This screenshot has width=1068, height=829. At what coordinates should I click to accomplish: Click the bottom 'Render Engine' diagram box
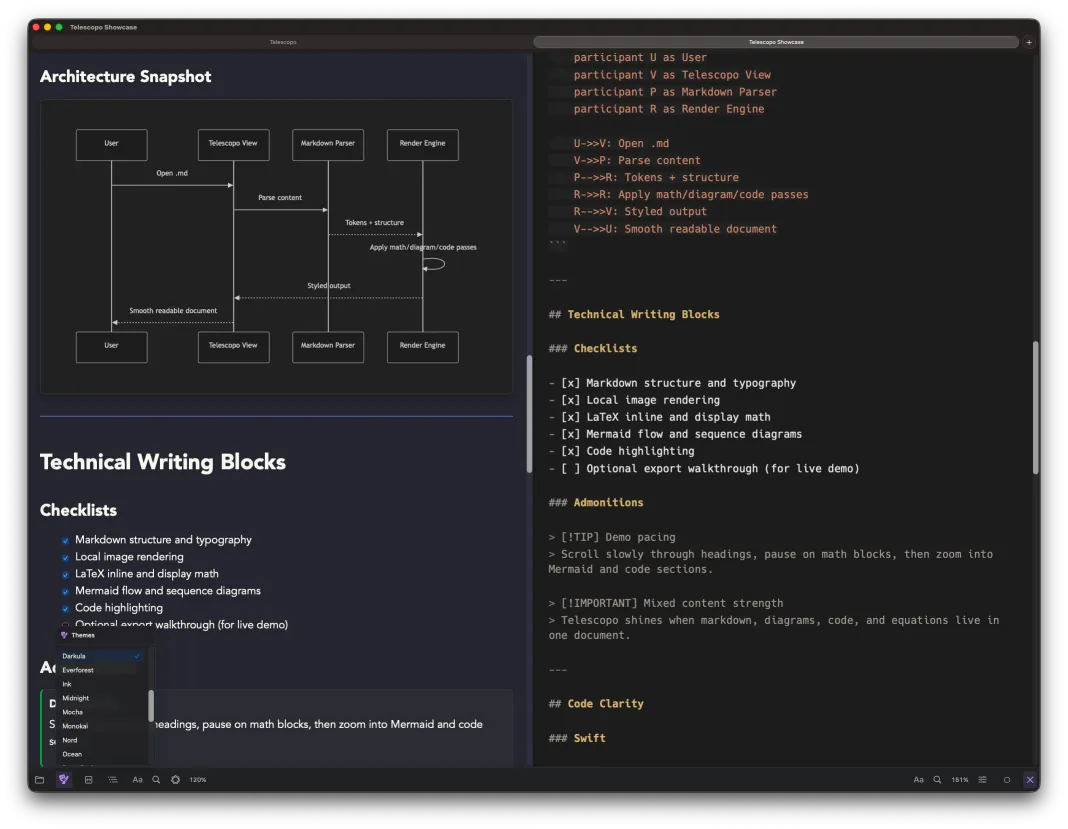click(x=423, y=347)
